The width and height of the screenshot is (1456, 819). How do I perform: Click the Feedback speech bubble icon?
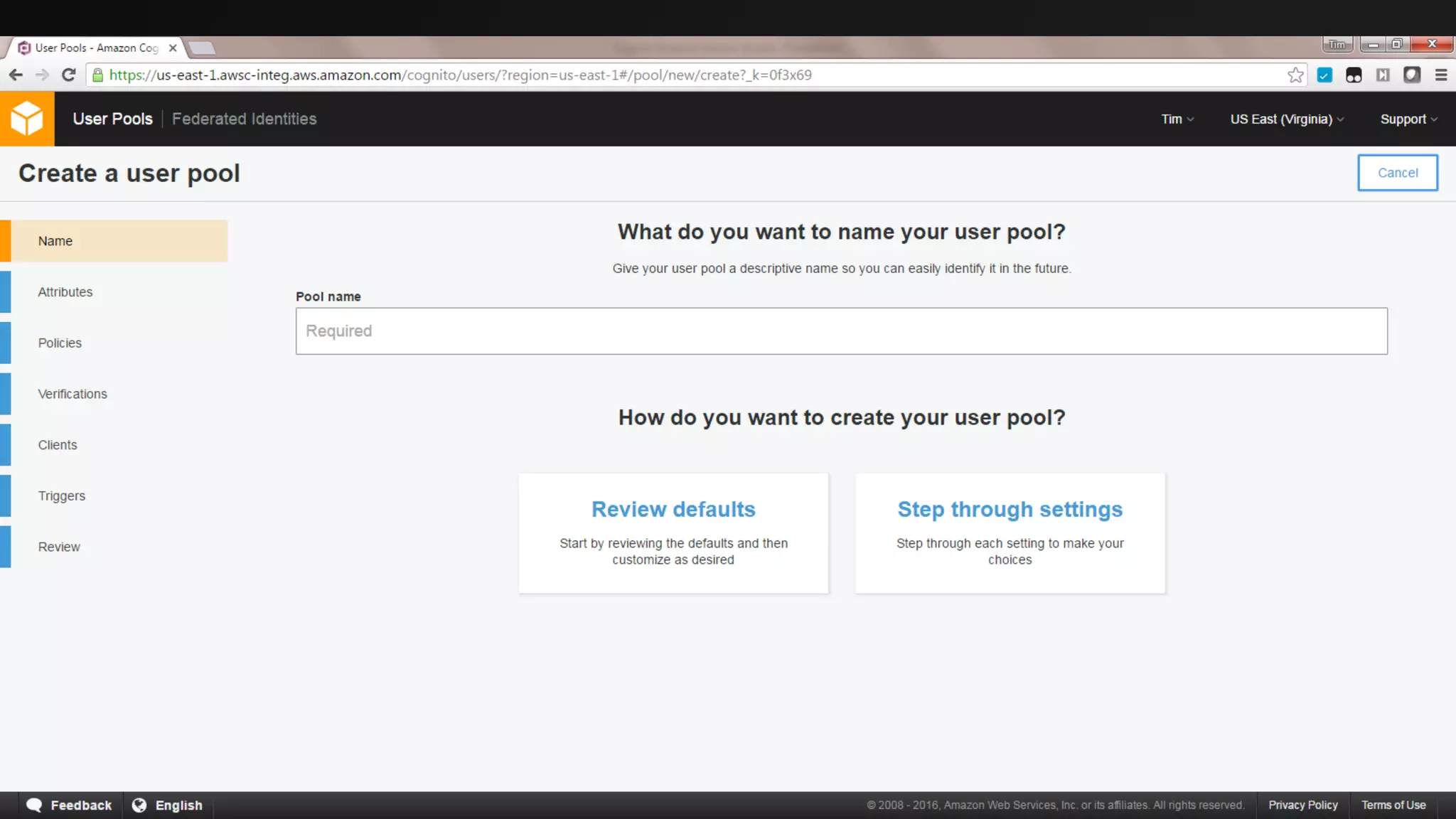coord(34,805)
